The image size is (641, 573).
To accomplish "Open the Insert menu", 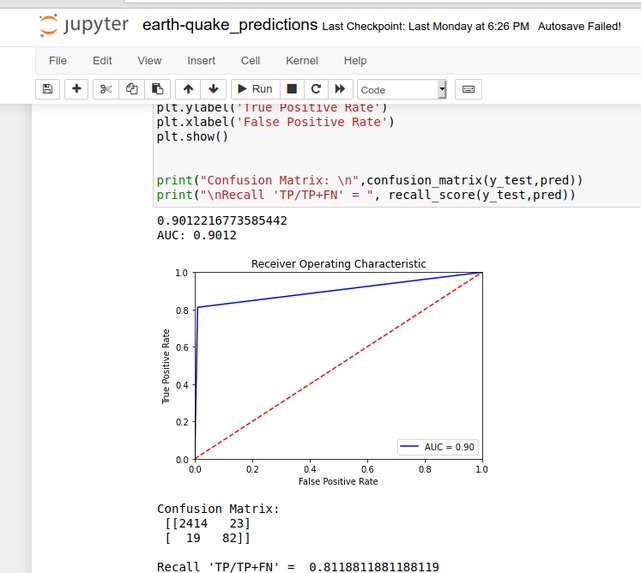I will click(x=201, y=60).
